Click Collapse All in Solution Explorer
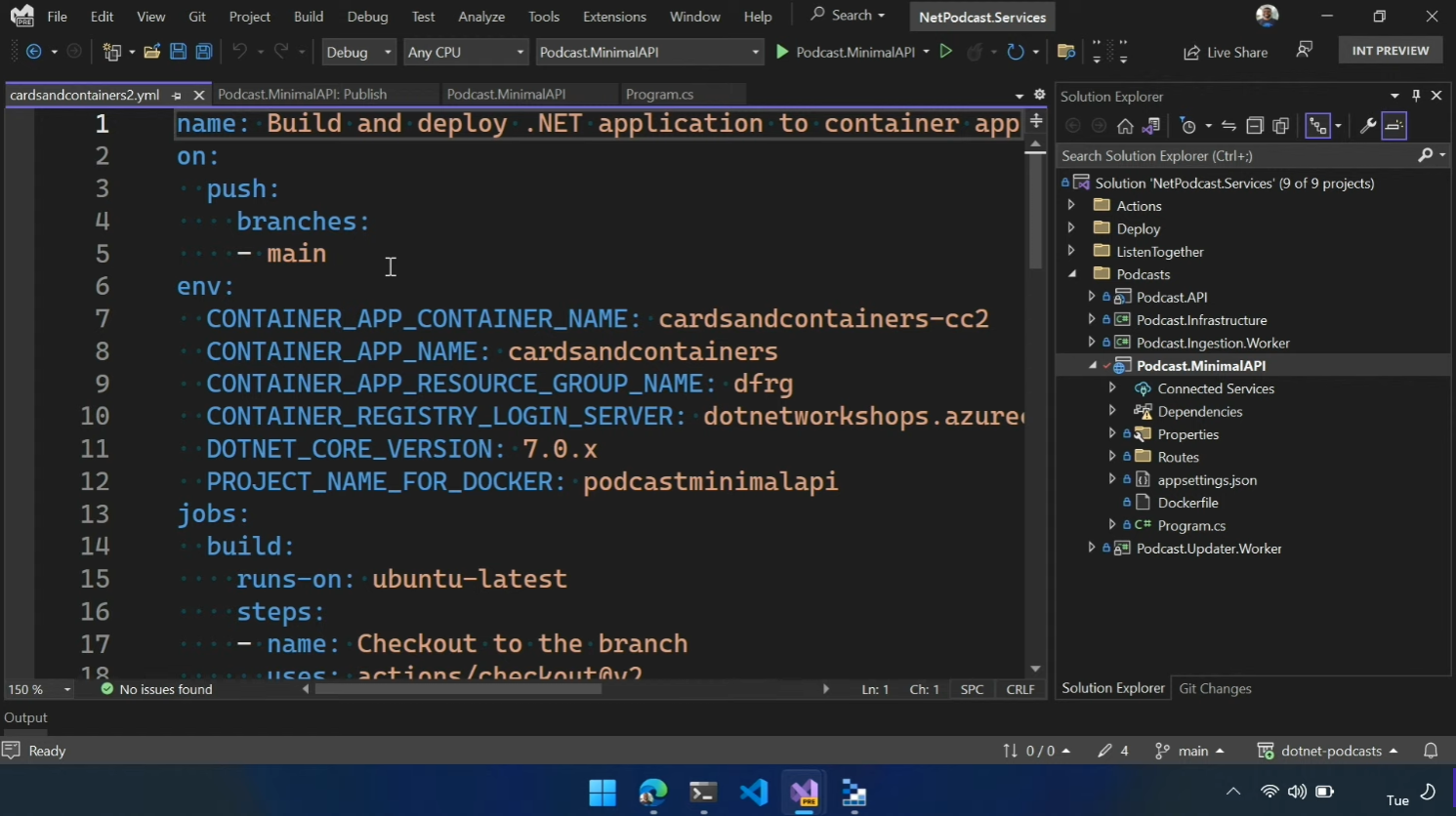Screen dimensions: 1456x816 (x=1255, y=126)
